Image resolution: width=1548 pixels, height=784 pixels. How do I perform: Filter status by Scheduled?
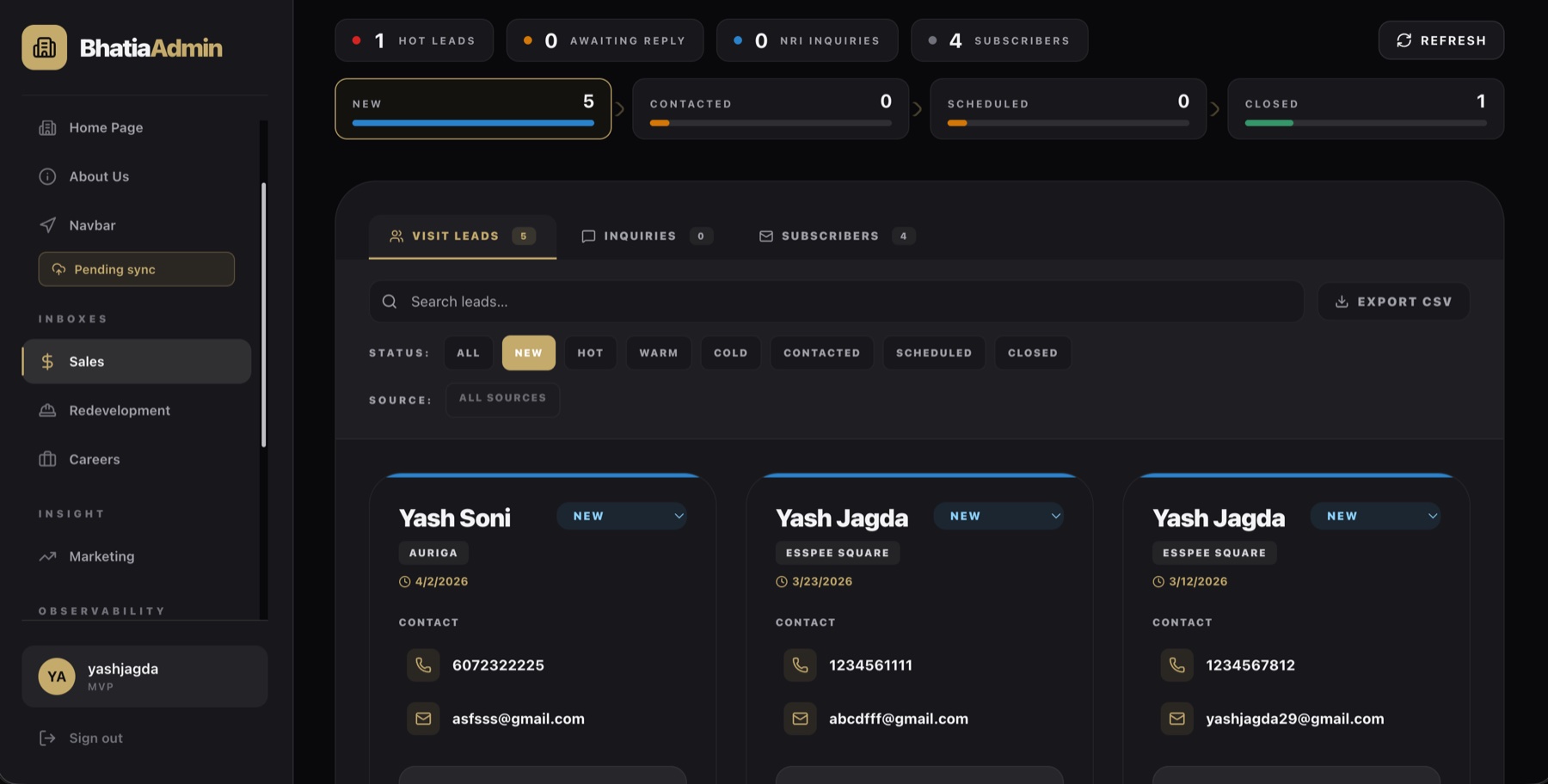point(934,352)
